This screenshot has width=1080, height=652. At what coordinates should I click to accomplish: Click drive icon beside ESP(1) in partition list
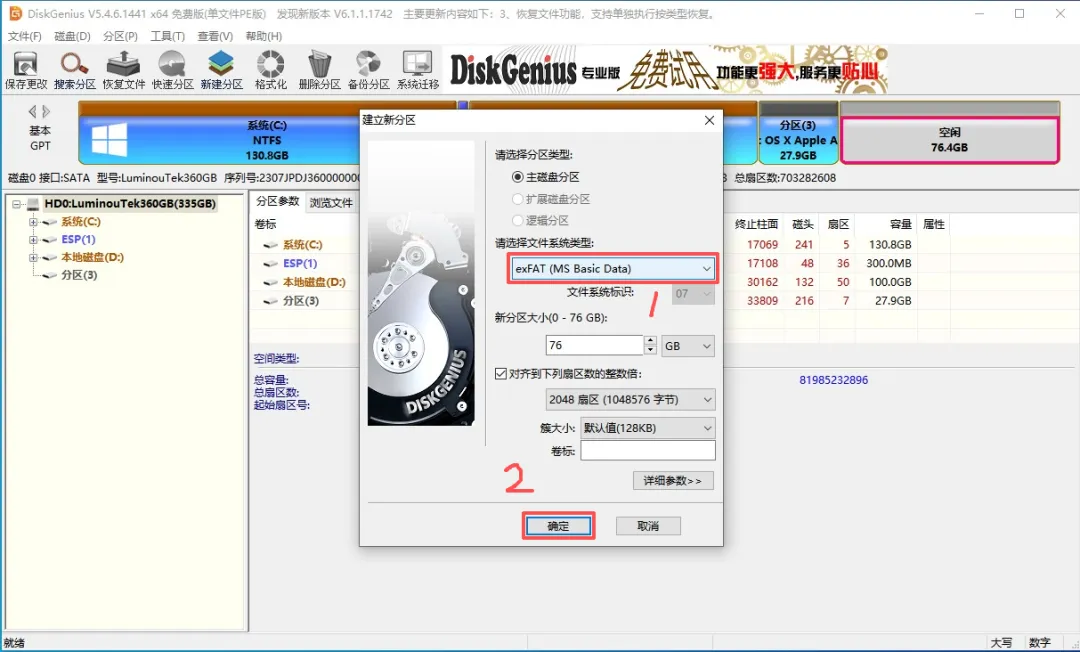click(271, 264)
